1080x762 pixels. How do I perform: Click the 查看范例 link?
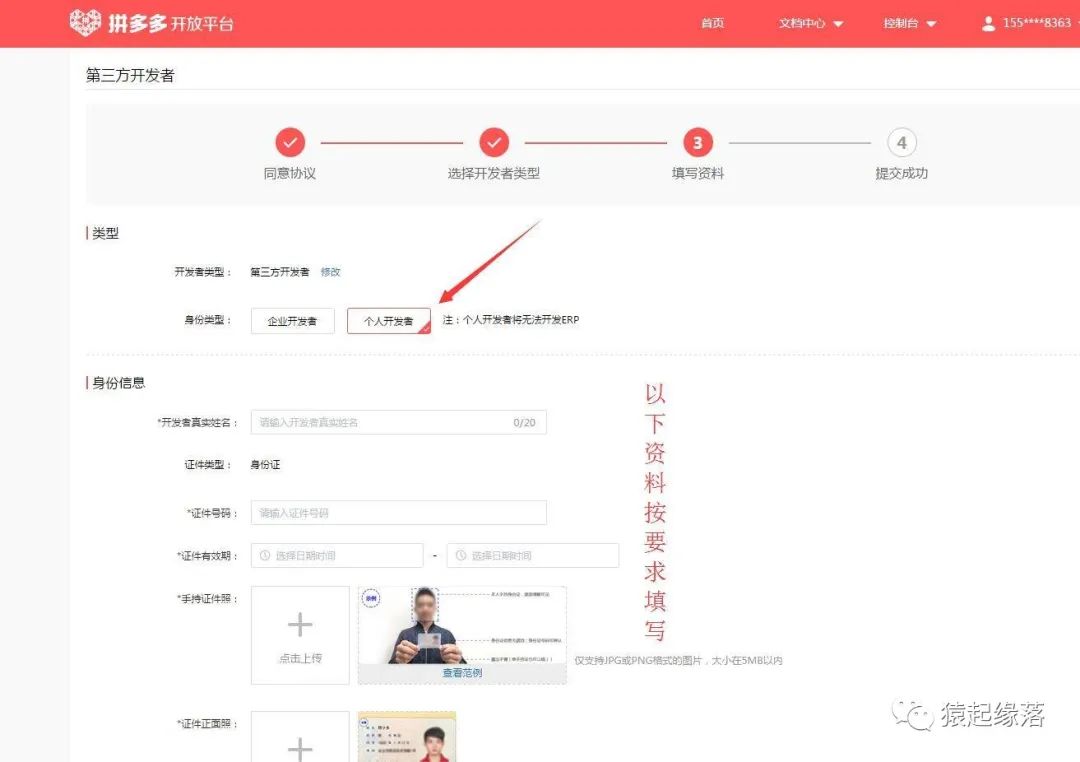pyautogui.click(x=462, y=673)
